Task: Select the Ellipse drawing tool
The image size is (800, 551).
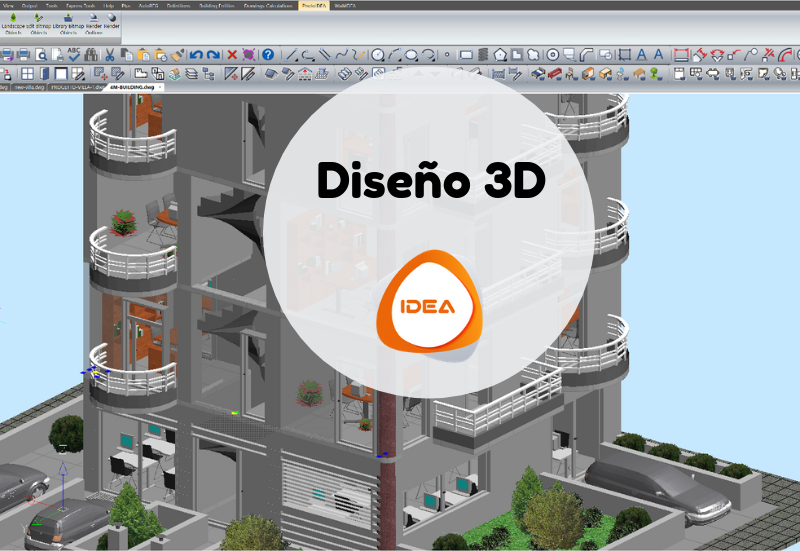Action: [411, 55]
